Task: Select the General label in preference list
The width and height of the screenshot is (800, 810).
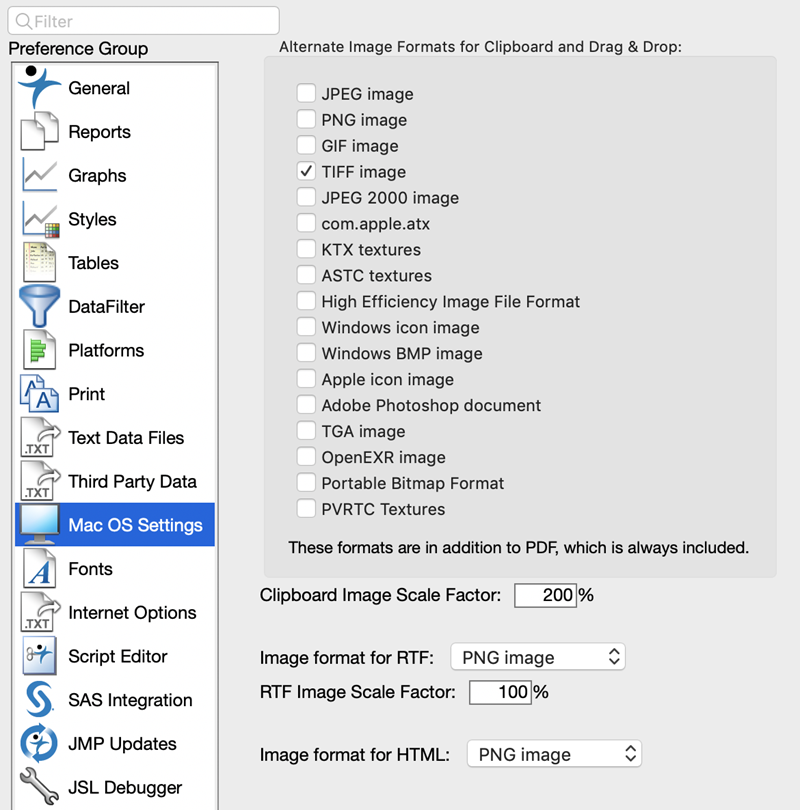Action: pos(99,88)
